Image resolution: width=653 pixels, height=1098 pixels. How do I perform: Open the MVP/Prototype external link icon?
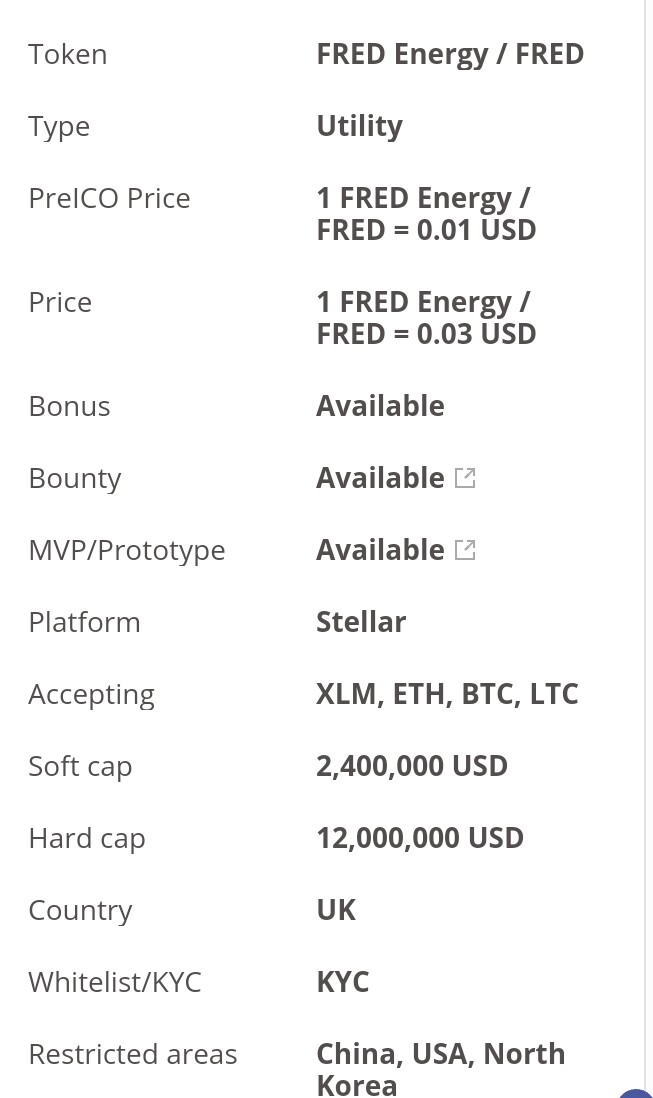[465, 550]
